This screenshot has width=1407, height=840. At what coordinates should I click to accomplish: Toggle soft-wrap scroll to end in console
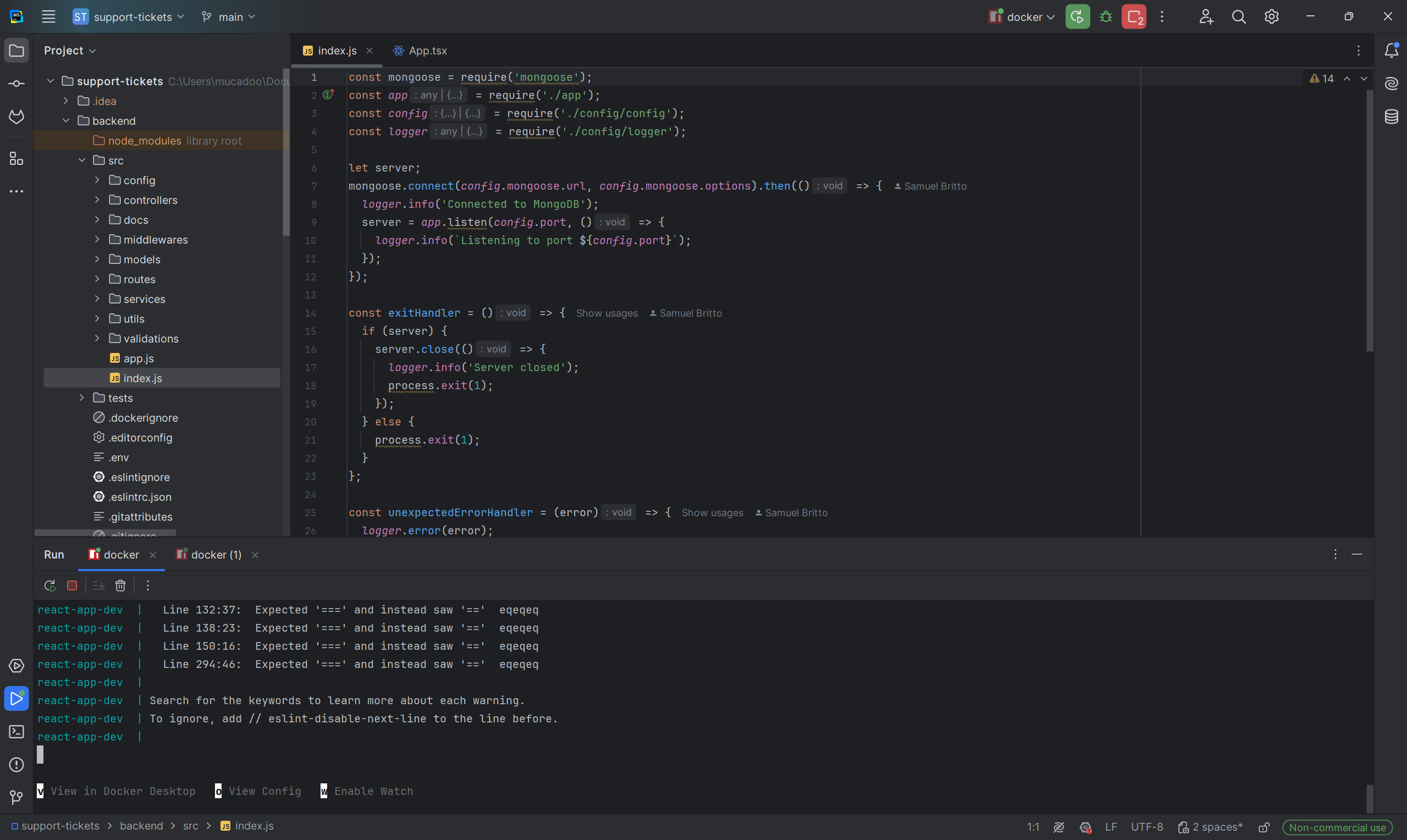tap(98, 585)
